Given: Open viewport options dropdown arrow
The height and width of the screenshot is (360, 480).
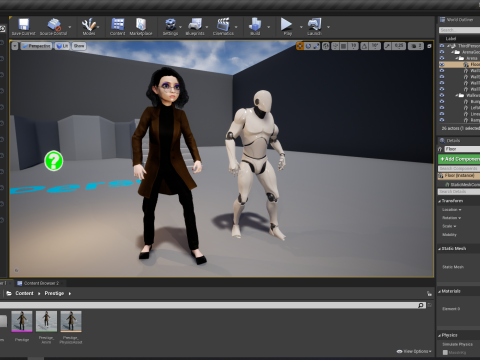Looking at the screenshot, I should tap(15, 46).
